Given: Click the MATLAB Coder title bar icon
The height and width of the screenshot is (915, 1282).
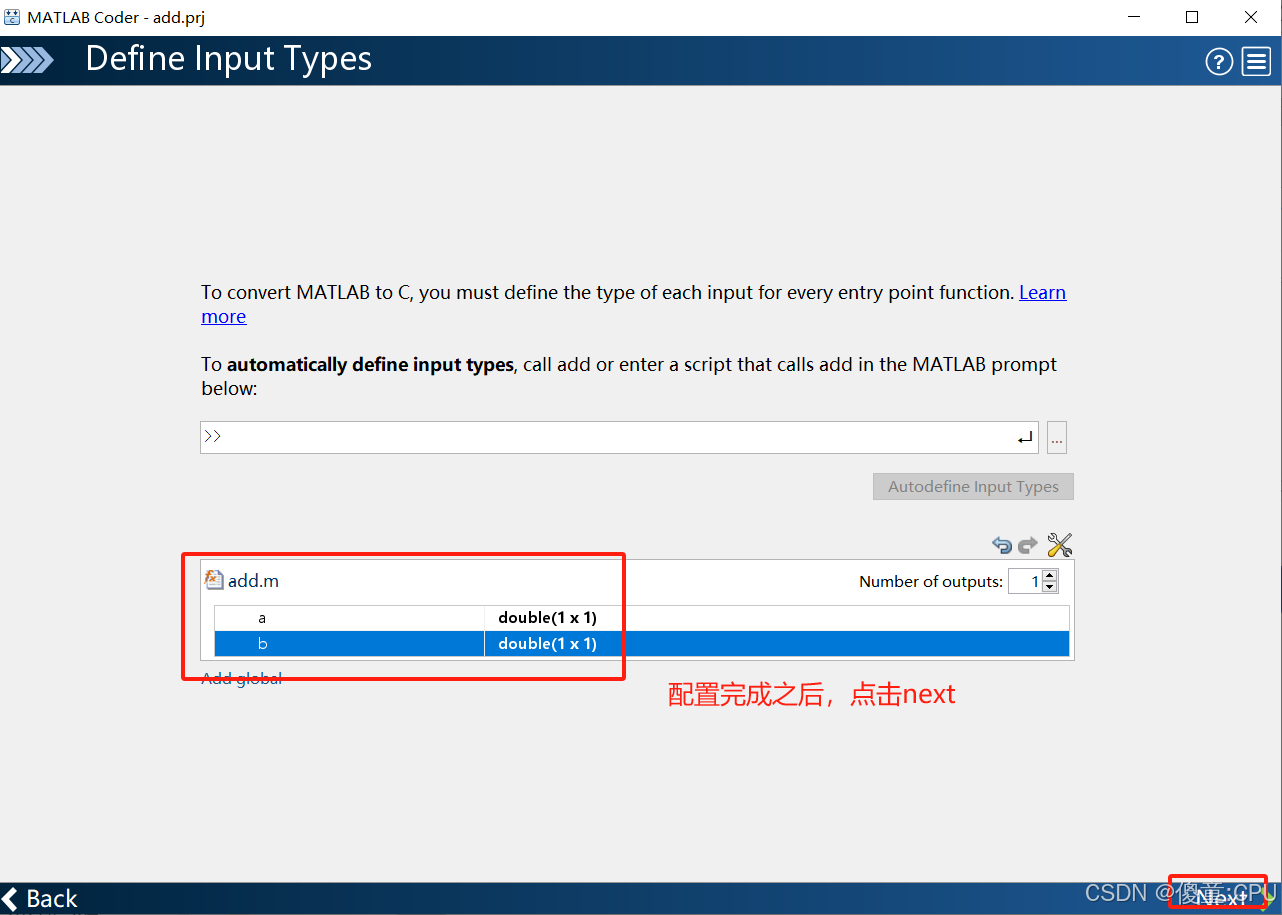Looking at the screenshot, I should click(x=12, y=17).
